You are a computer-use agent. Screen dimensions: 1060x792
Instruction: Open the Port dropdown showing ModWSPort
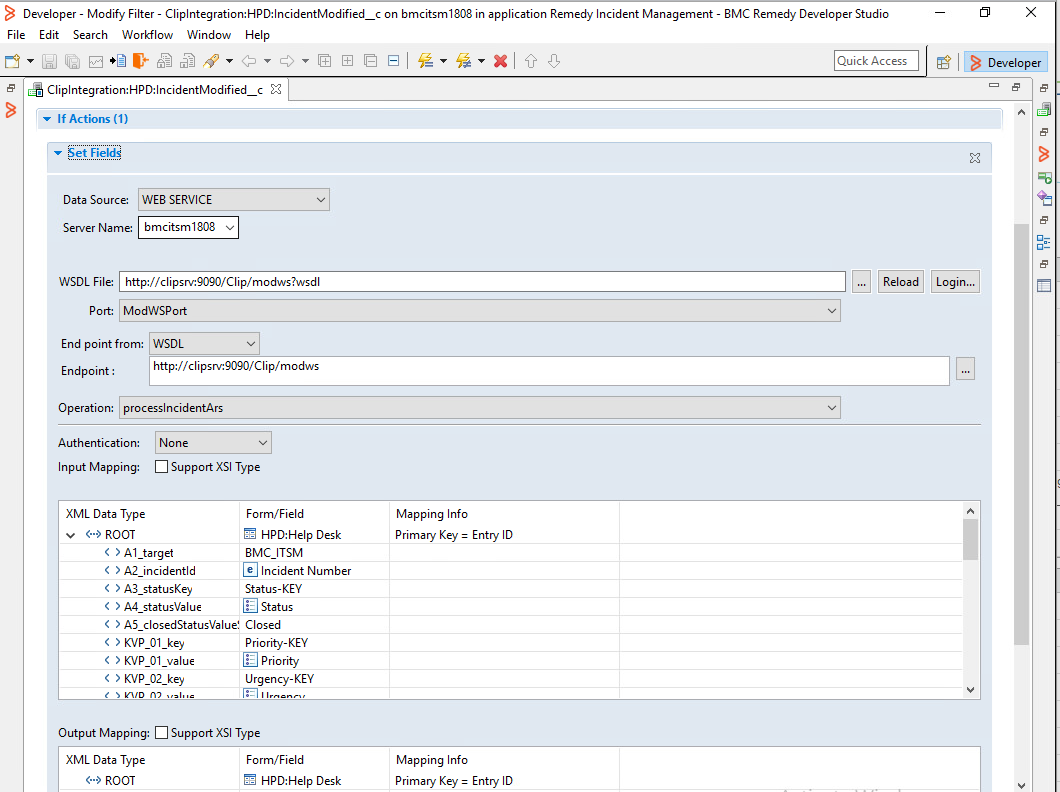[480, 311]
